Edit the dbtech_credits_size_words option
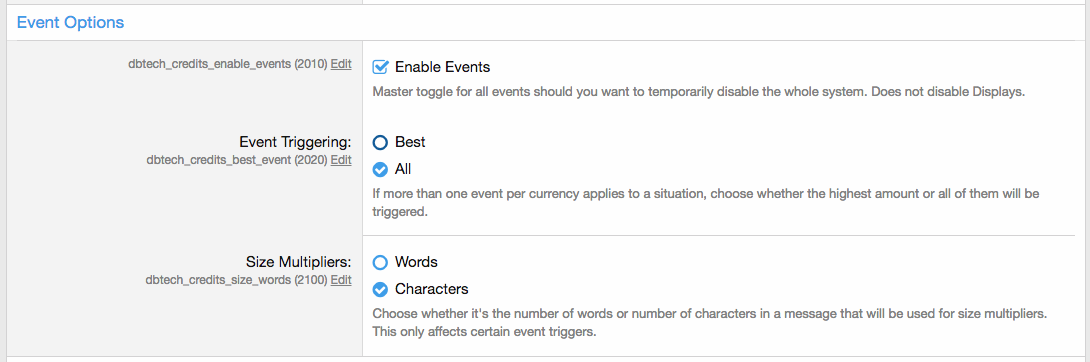1090x362 pixels. [341, 280]
